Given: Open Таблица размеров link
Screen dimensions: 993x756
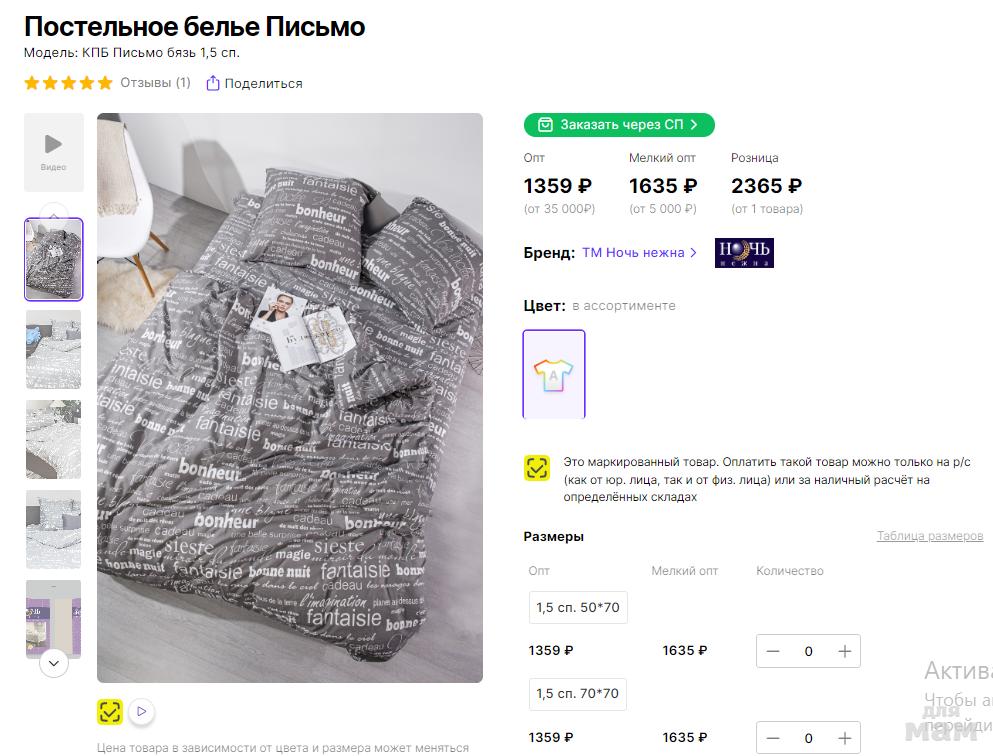Looking at the screenshot, I should (929, 536).
